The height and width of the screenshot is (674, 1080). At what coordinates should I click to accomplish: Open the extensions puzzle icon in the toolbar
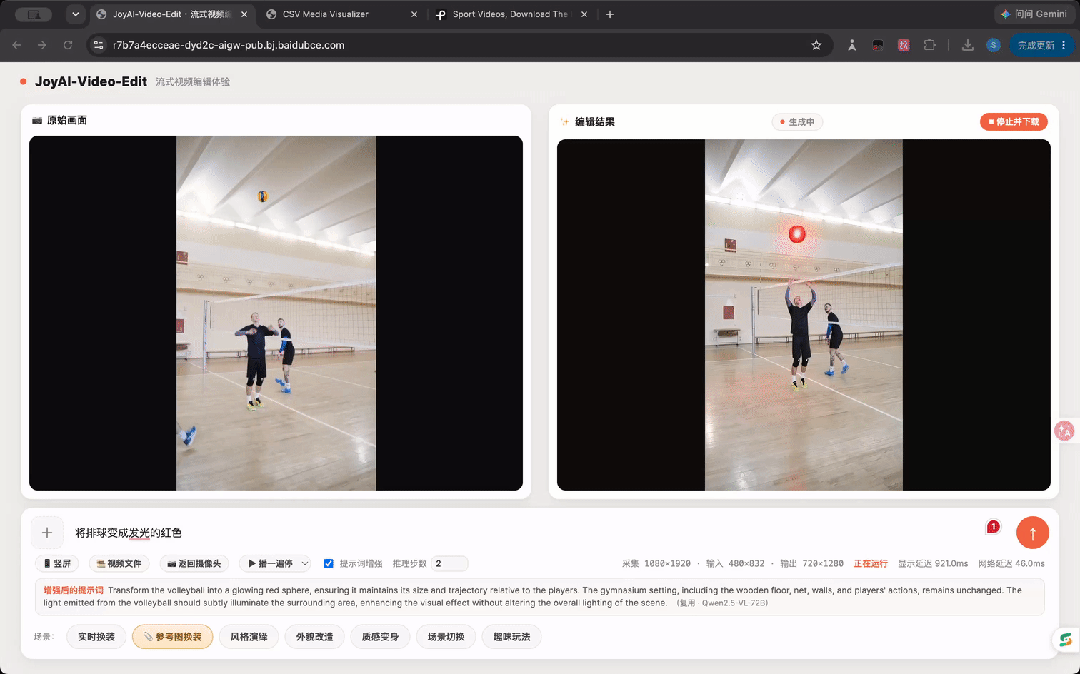pyautogui.click(x=929, y=45)
